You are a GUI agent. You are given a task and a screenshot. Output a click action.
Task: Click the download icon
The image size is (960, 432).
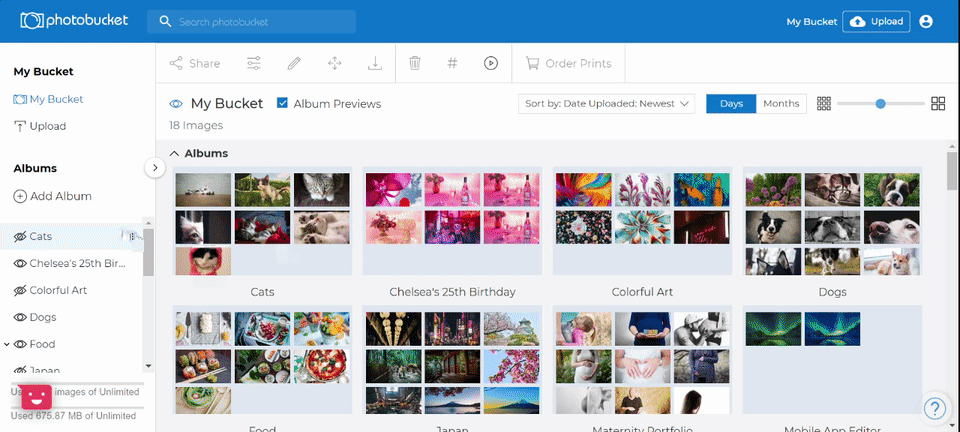pyautogui.click(x=375, y=63)
